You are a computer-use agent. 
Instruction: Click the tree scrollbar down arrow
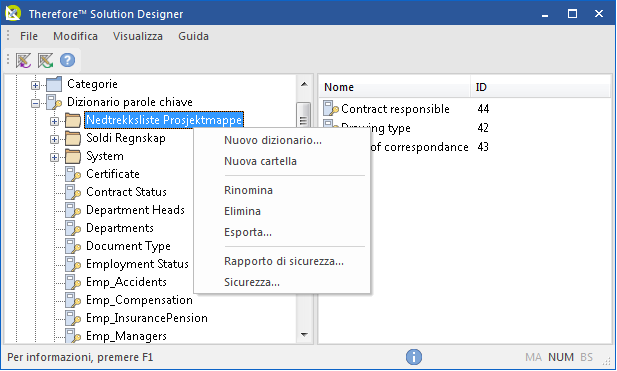(x=304, y=335)
